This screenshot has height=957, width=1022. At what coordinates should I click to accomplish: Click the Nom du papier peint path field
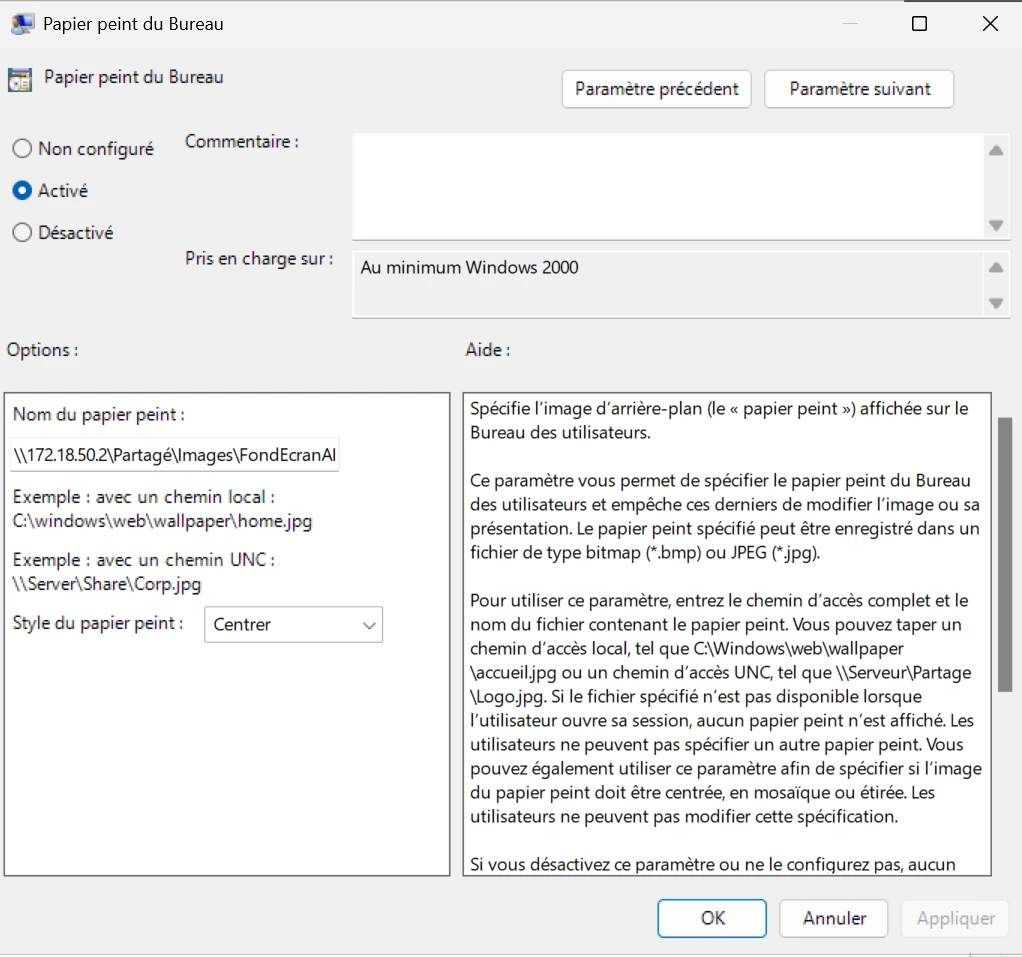coord(175,454)
